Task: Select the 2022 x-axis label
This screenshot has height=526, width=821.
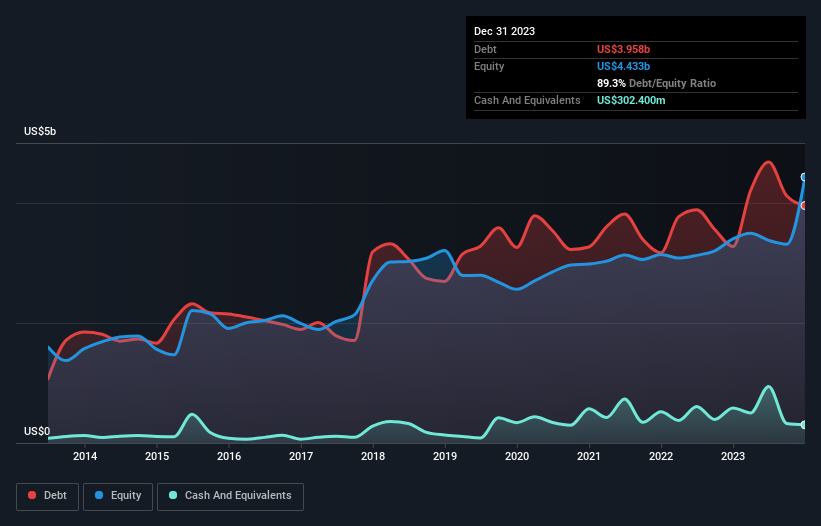Action: pyautogui.click(x=661, y=456)
